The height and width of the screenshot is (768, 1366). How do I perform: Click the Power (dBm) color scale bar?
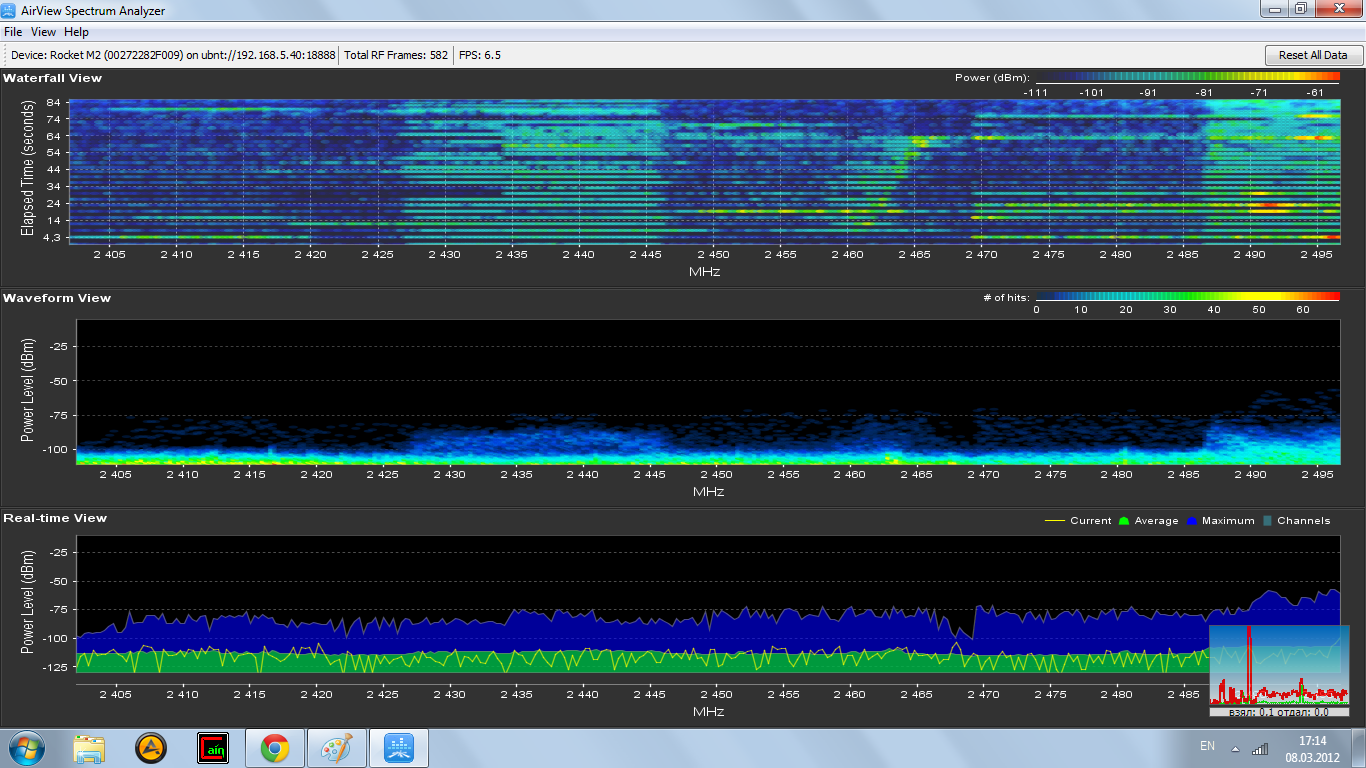point(1187,78)
